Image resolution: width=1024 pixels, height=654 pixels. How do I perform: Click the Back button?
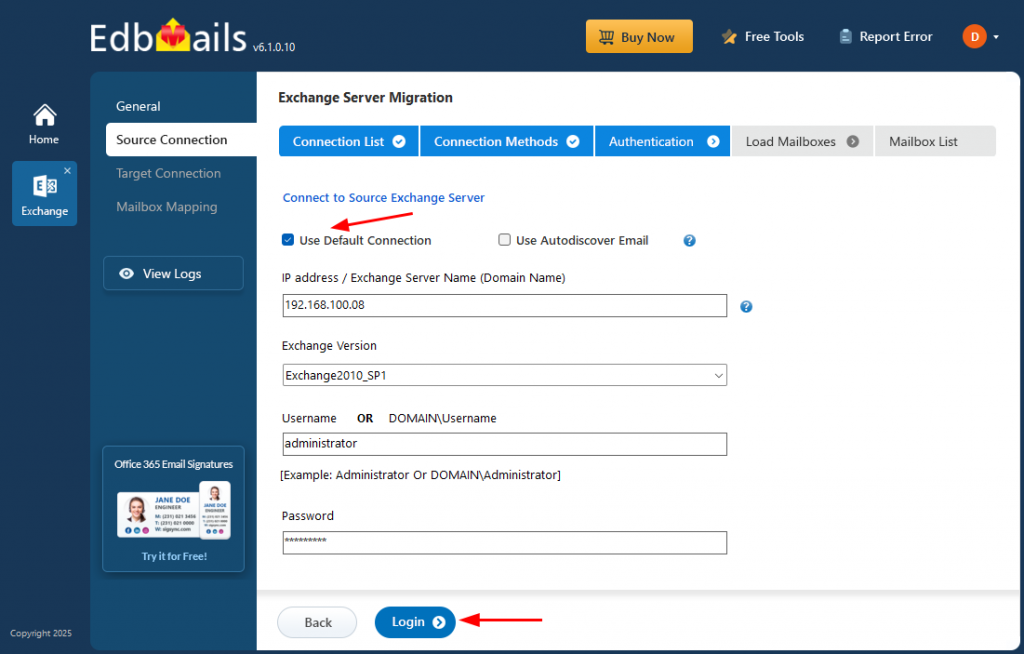coord(317,622)
